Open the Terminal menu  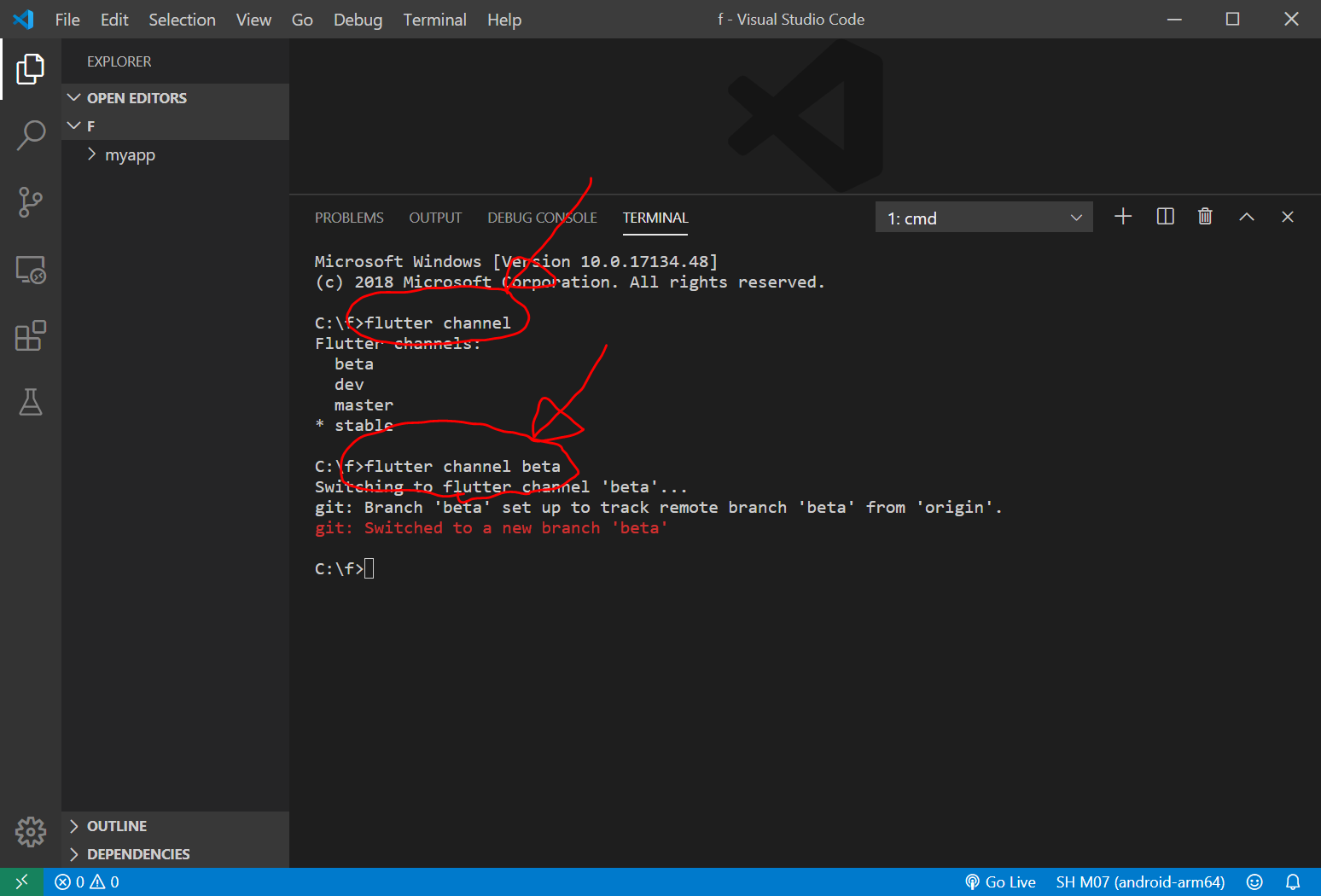[x=434, y=20]
